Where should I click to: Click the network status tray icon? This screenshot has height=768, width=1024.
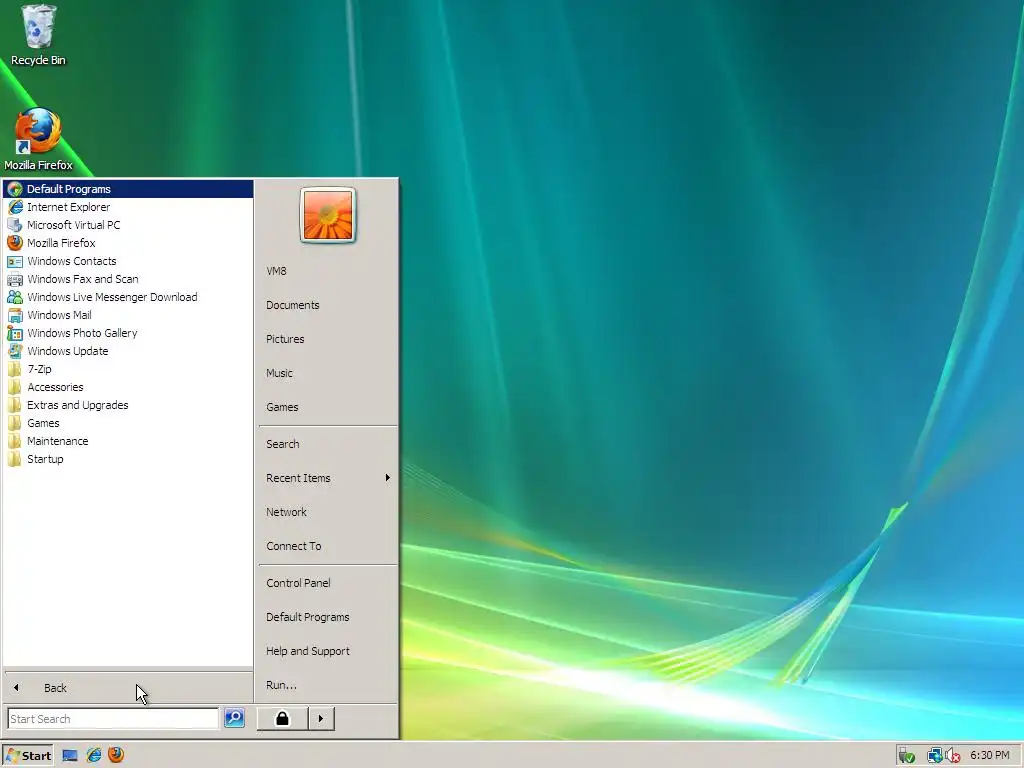(x=935, y=756)
